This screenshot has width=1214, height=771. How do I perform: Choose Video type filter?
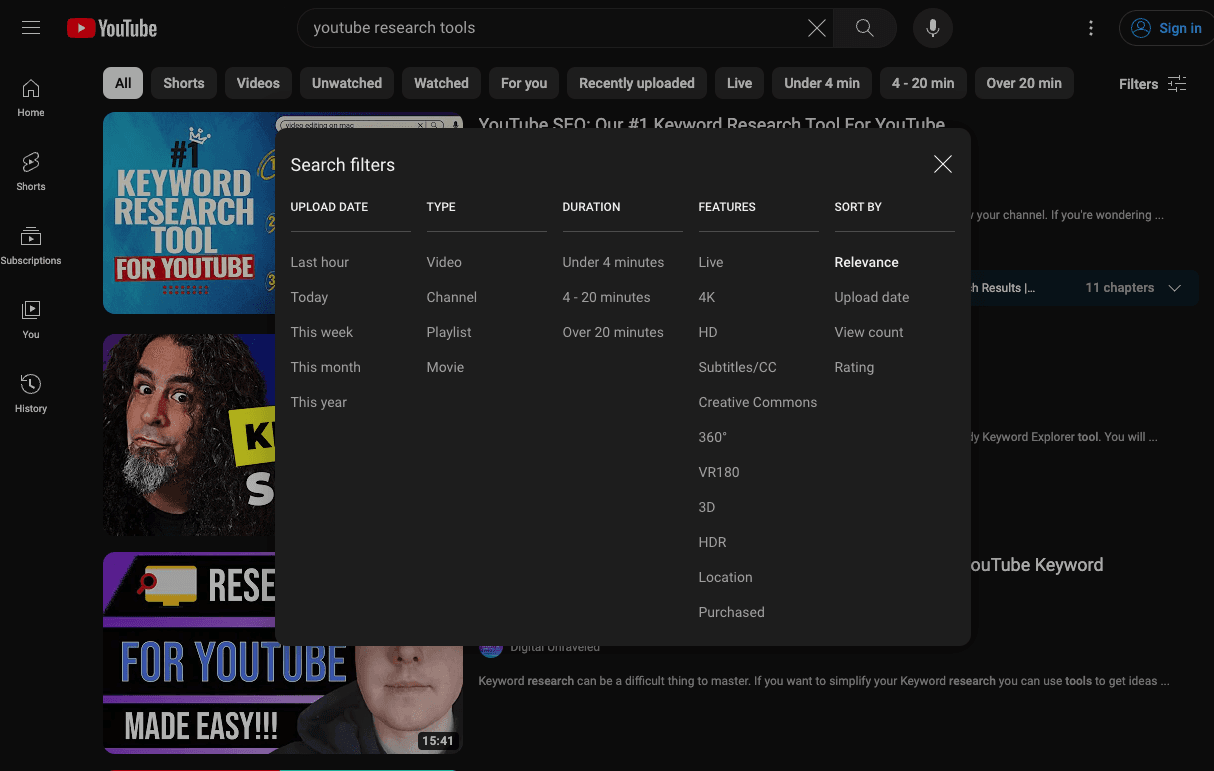pos(444,262)
